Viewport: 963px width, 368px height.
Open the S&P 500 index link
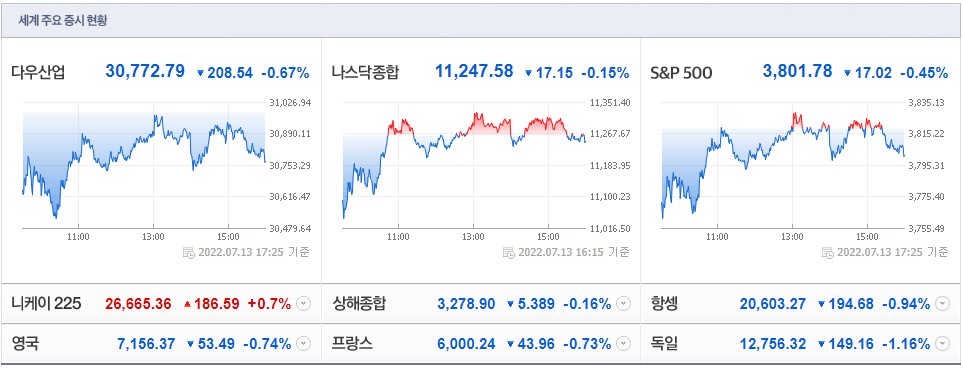[680, 73]
